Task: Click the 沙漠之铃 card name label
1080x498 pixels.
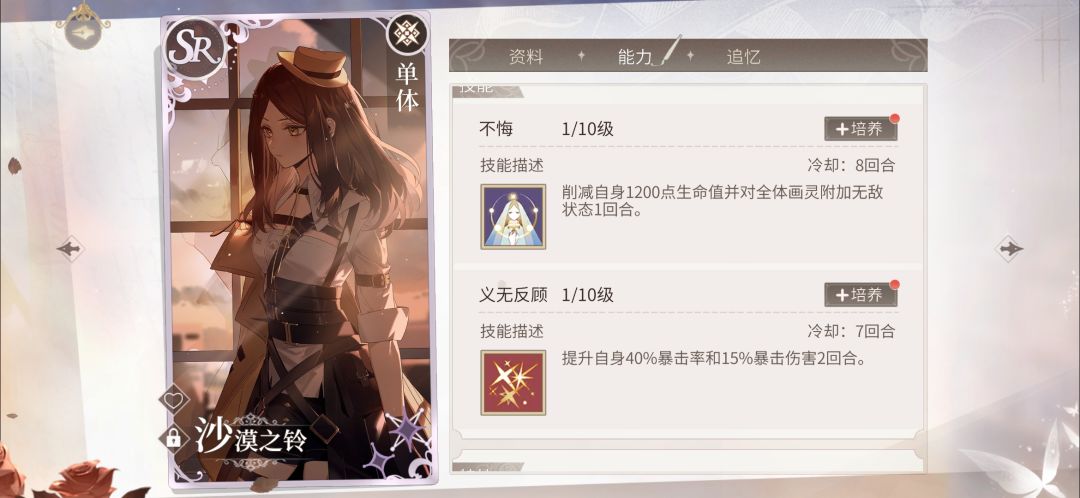Action: (249, 437)
